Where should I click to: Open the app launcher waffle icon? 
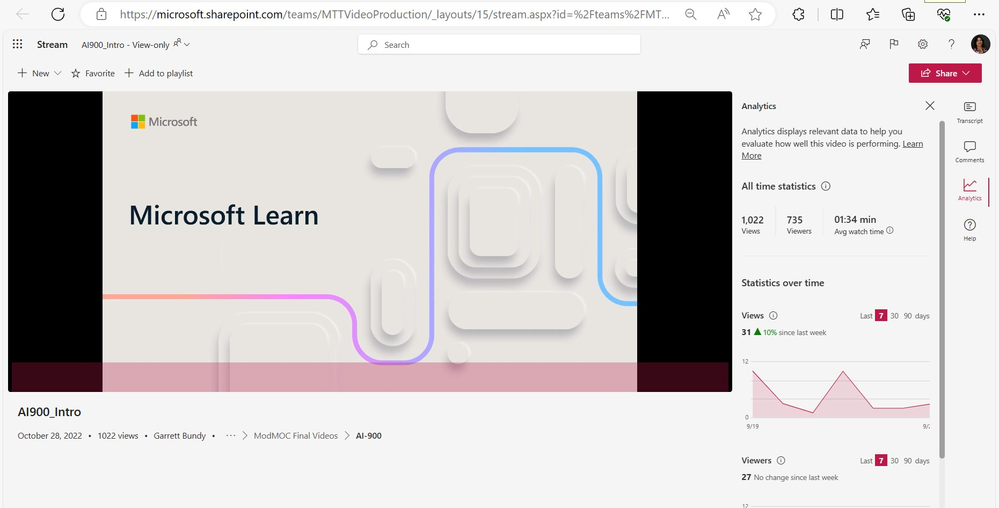[18, 44]
